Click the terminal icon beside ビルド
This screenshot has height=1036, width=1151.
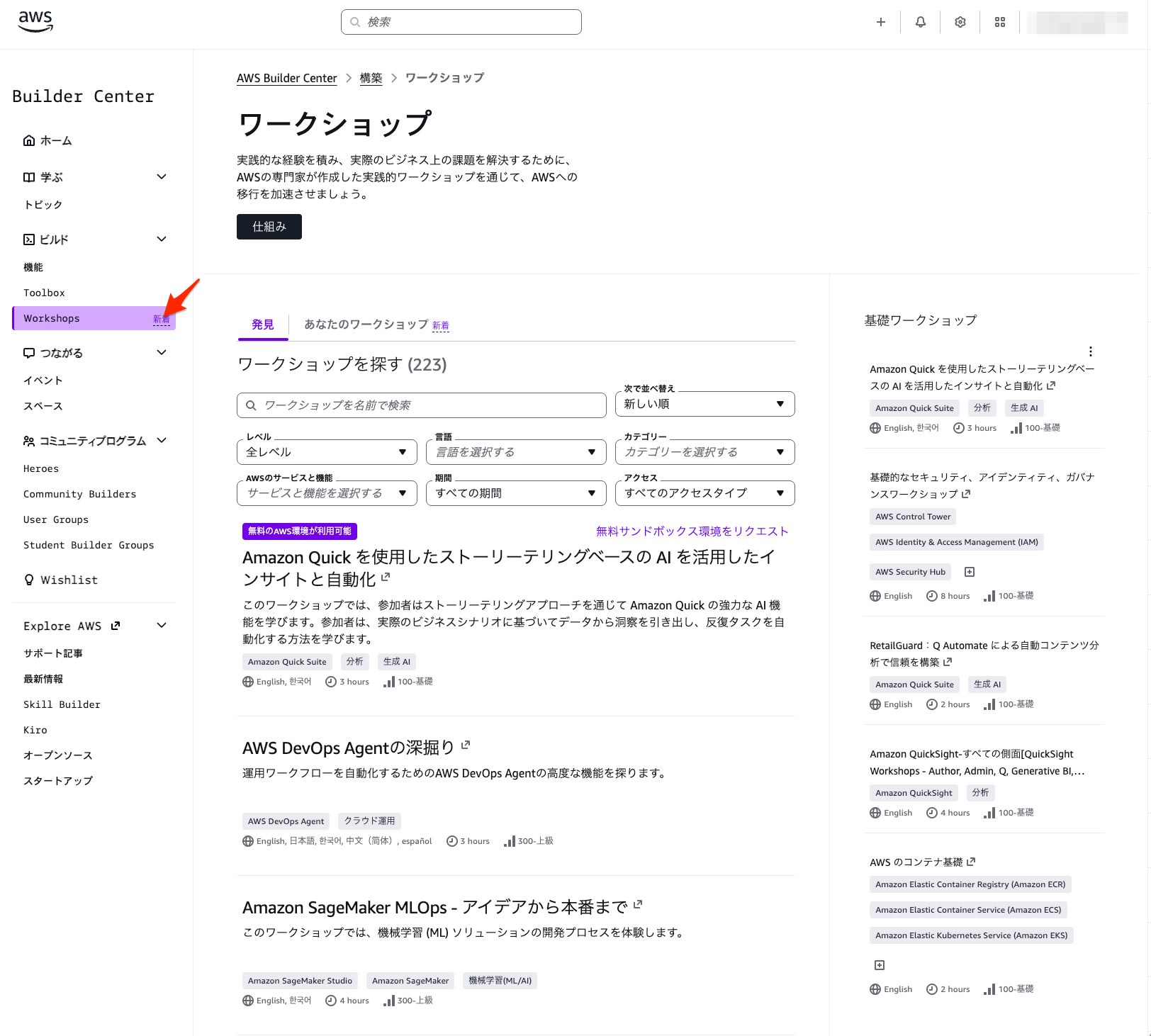point(29,240)
